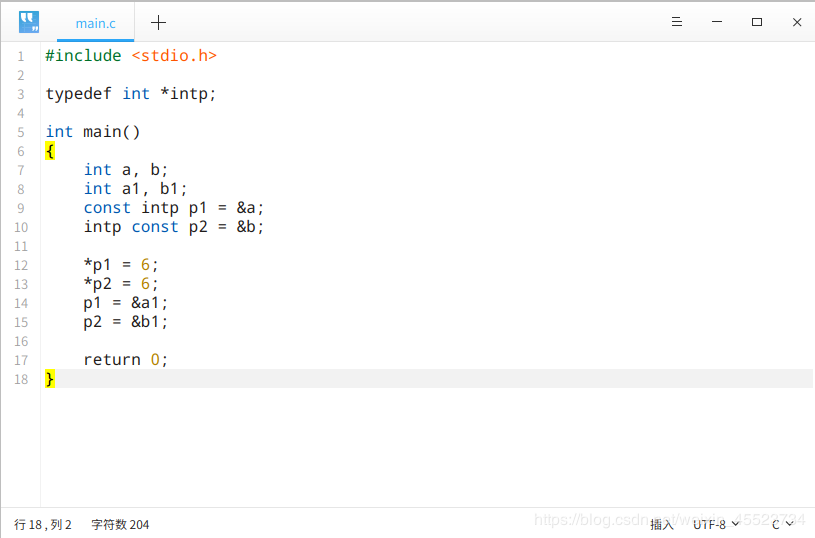Click the const intp p1 declaration
This screenshot has width=815, height=538.
coord(173,208)
